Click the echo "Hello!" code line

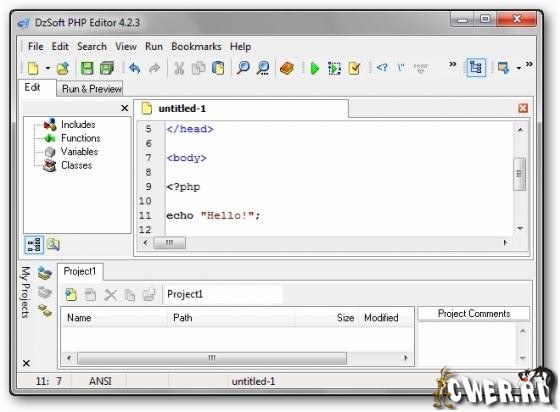pyautogui.click(x=213, y=216)
